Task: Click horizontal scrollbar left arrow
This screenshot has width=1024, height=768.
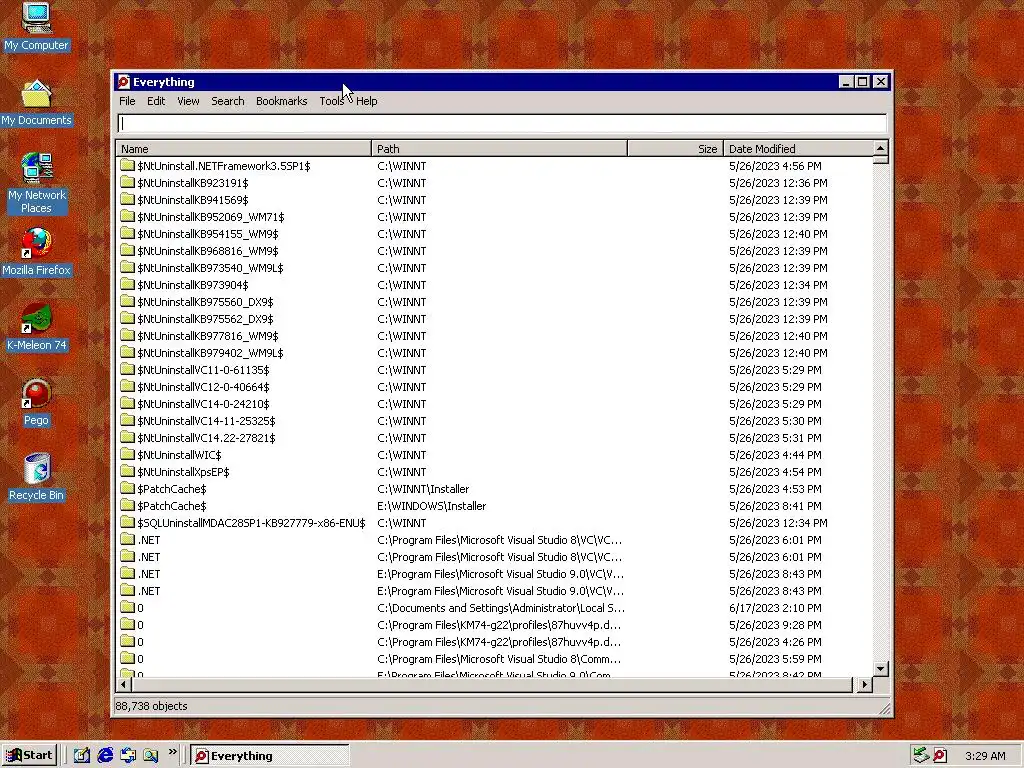Action: point(124,684)
